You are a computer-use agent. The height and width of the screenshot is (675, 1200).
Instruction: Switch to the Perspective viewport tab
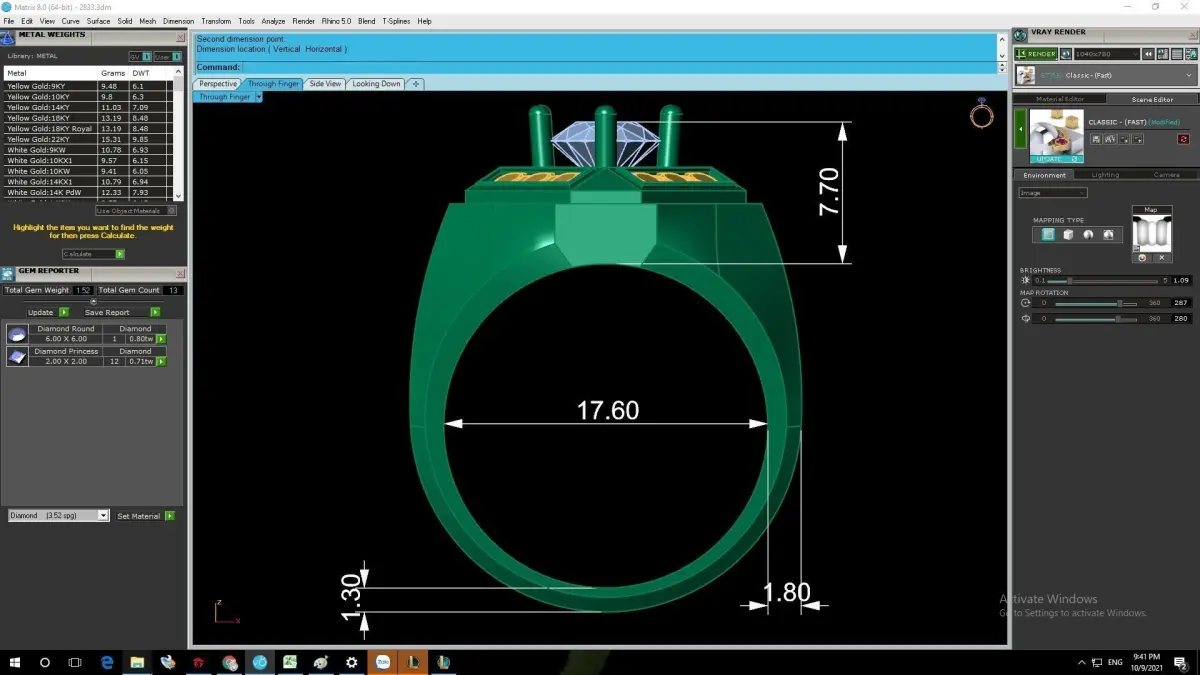click(x=218, y=84)
